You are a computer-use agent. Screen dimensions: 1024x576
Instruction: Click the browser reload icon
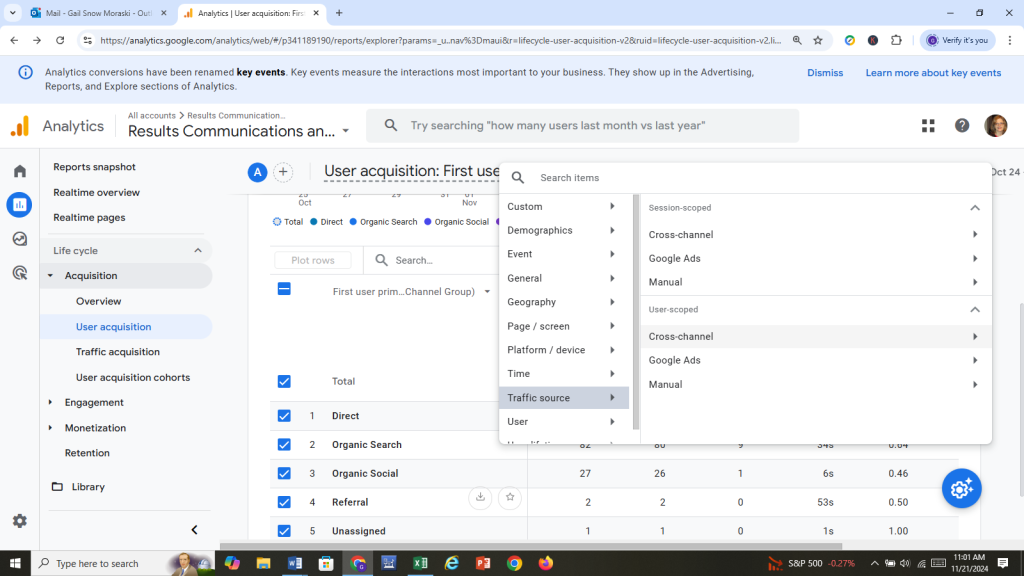60,40
